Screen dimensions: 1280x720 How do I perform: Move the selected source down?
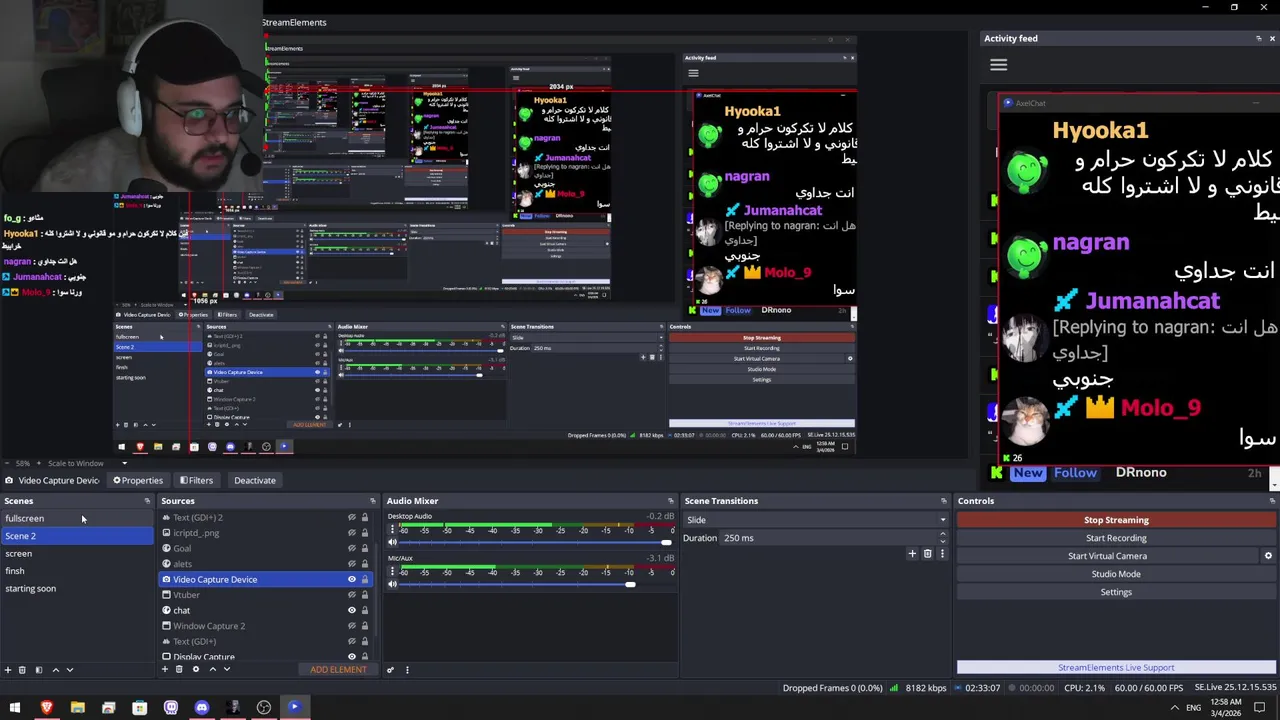pos(227,670)
